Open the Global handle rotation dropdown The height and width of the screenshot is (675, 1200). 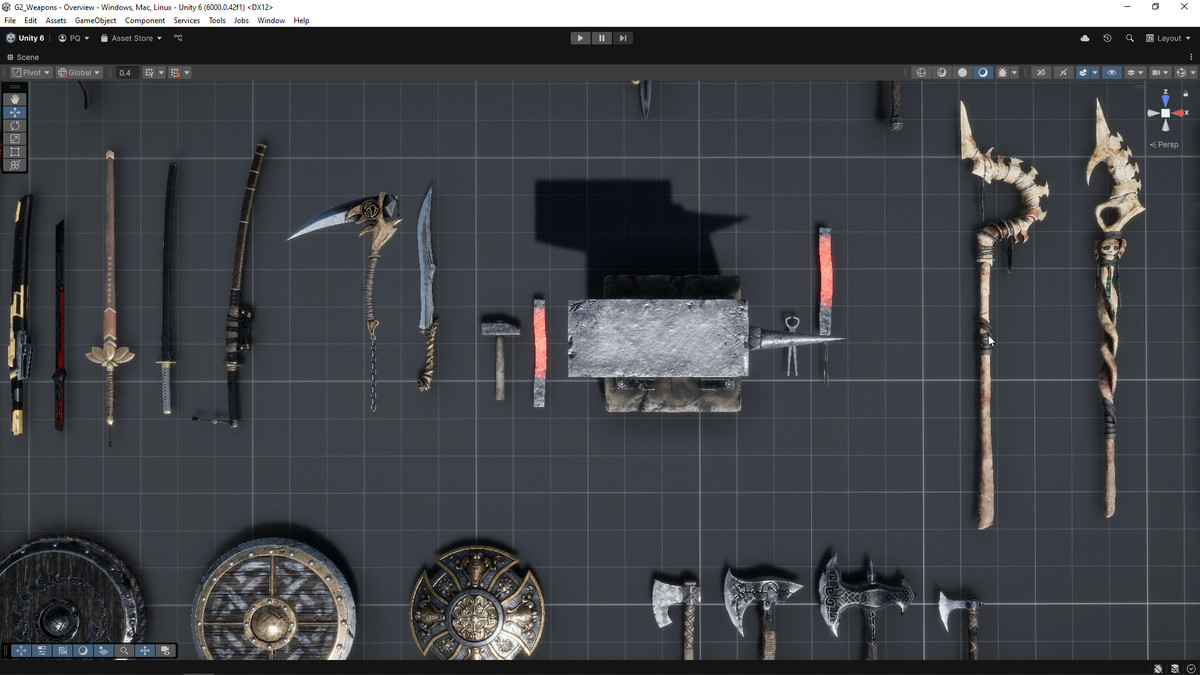(x=79, y=72)
